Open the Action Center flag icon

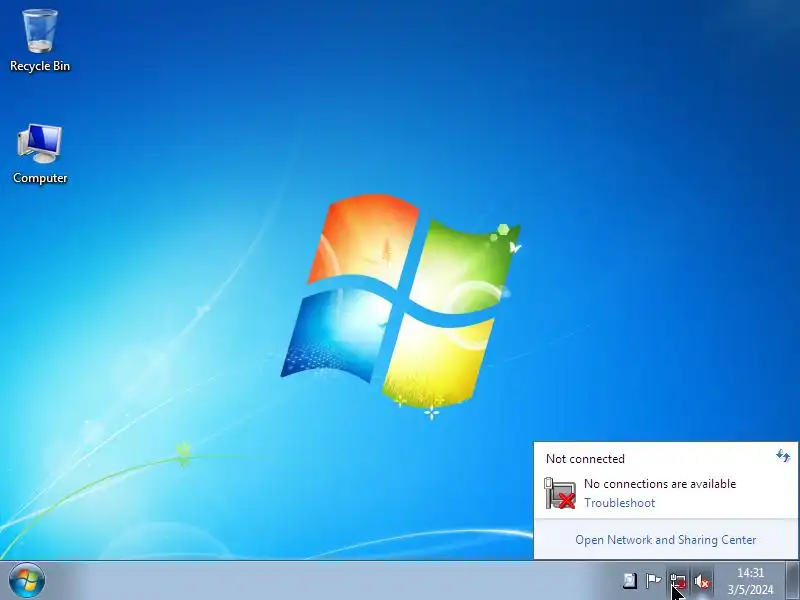[653, 581]
